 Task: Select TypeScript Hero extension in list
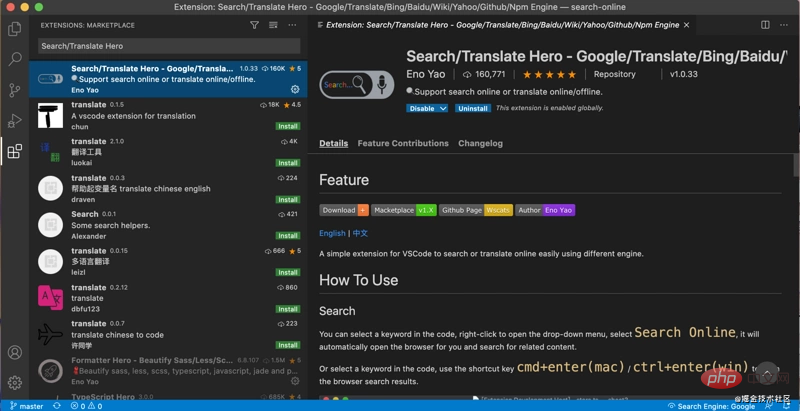point(168,396)
